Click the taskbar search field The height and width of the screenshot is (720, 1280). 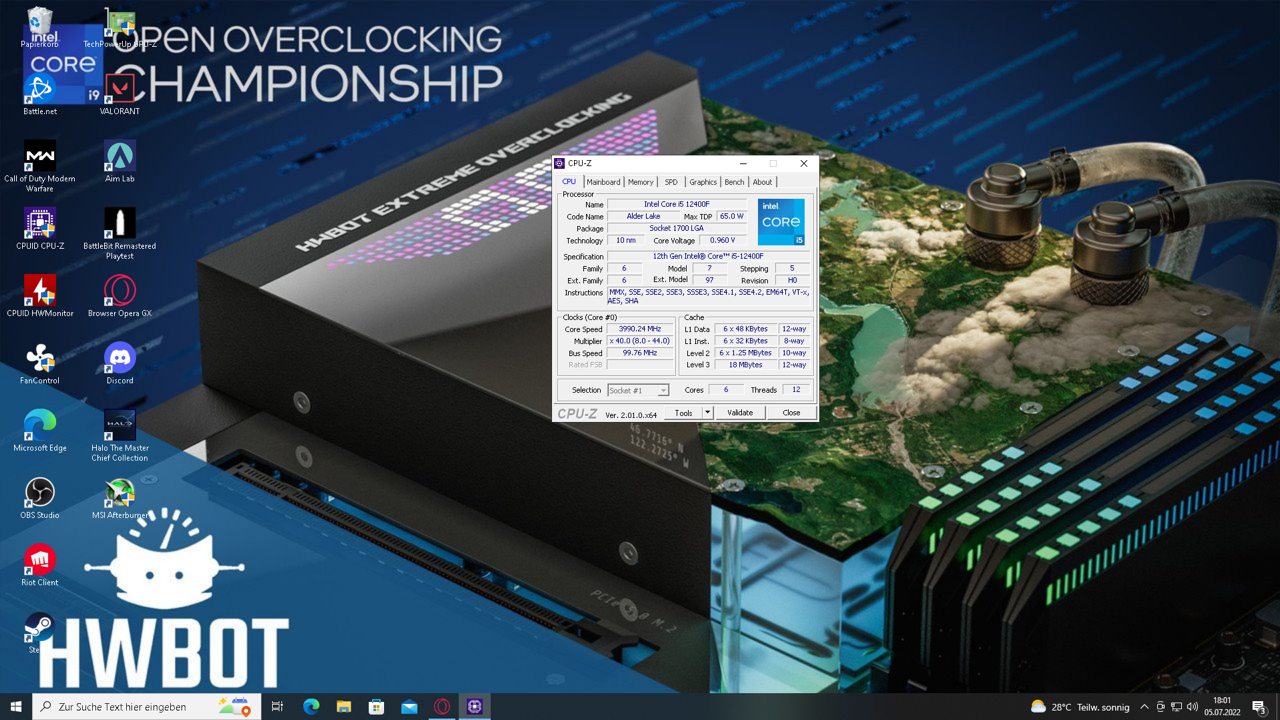point(147,706)
